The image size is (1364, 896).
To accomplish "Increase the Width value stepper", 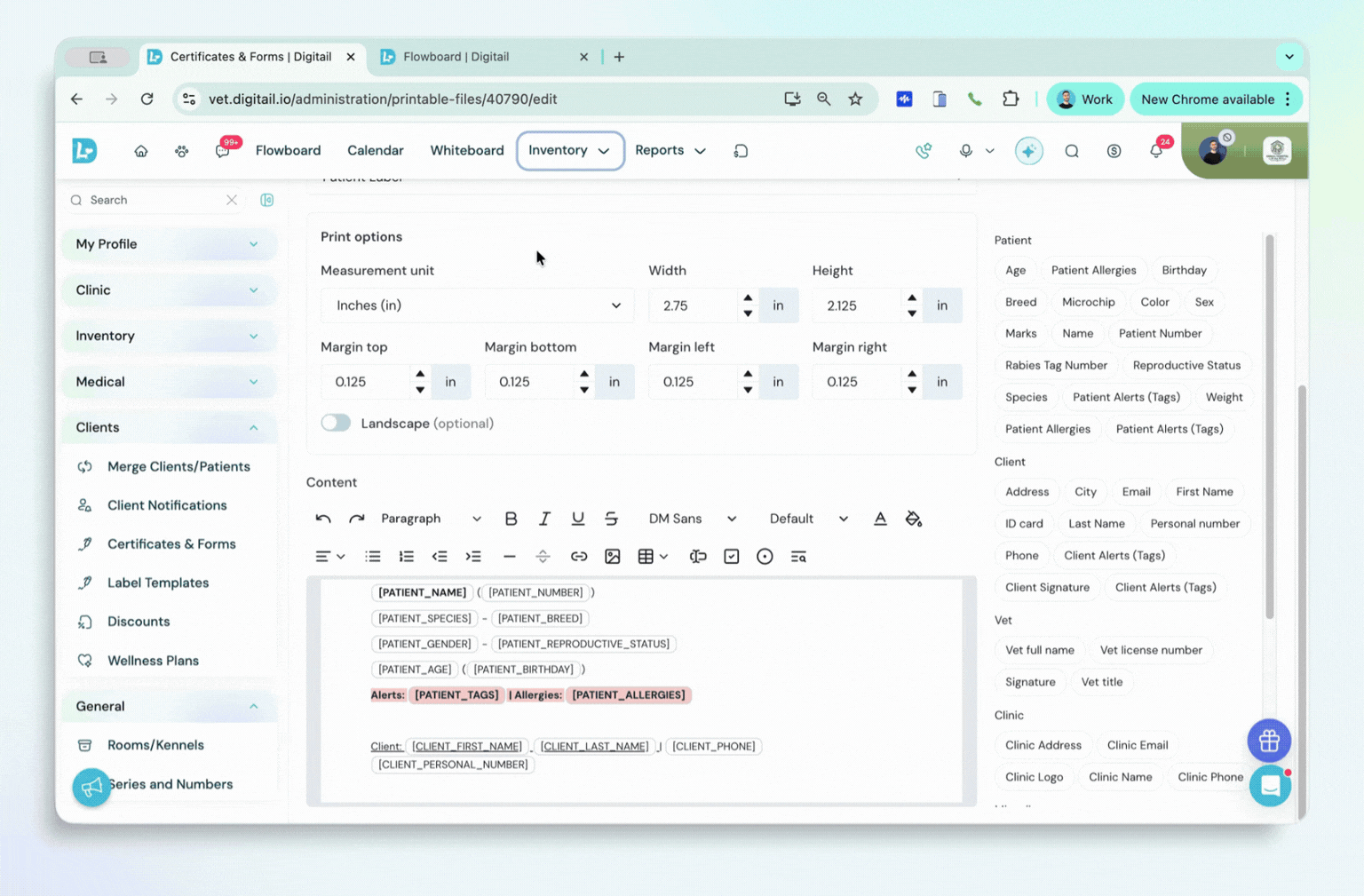I will [x=748, y=298].
